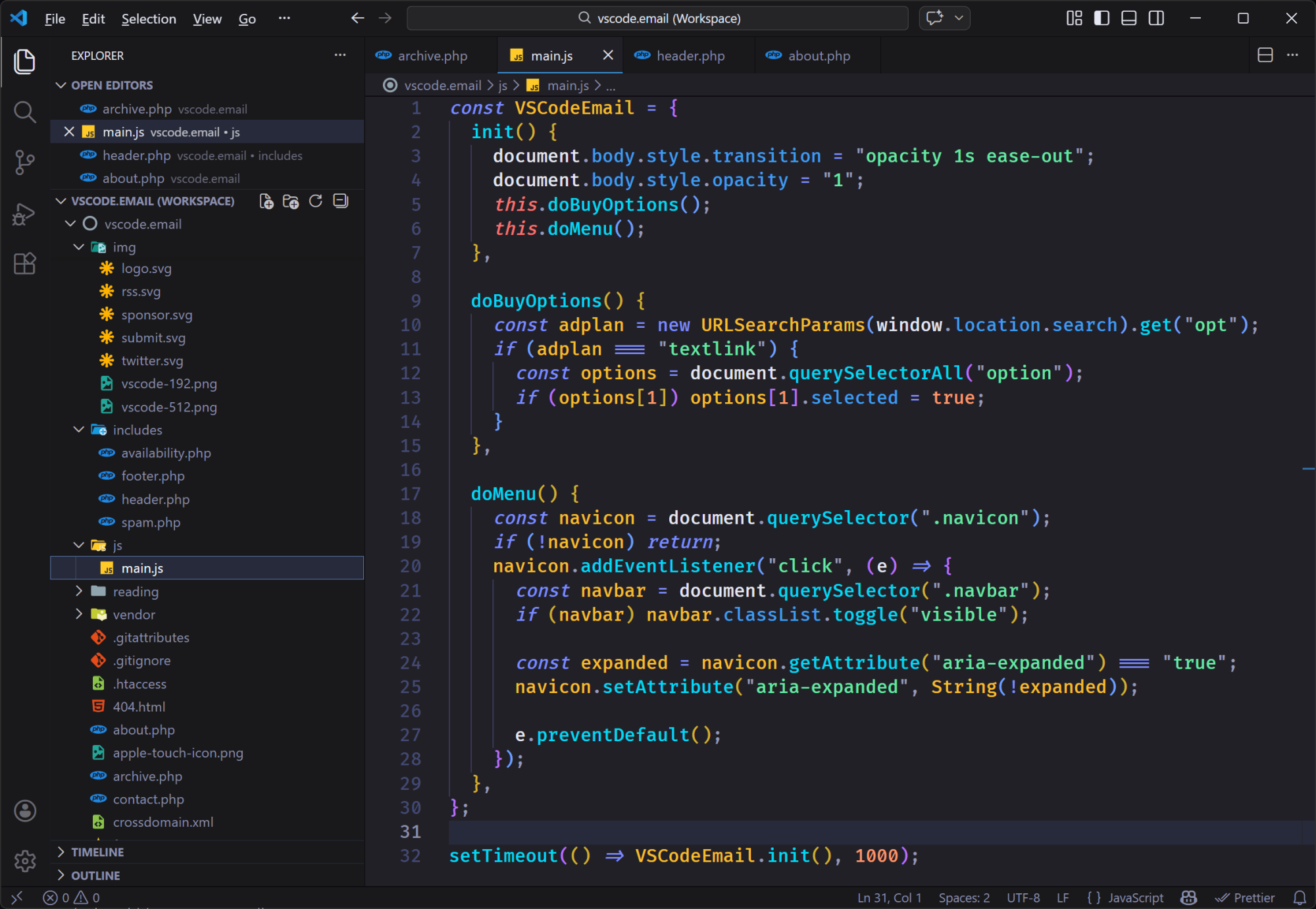Toggle the secondary sidebar control

[1156, 18]
